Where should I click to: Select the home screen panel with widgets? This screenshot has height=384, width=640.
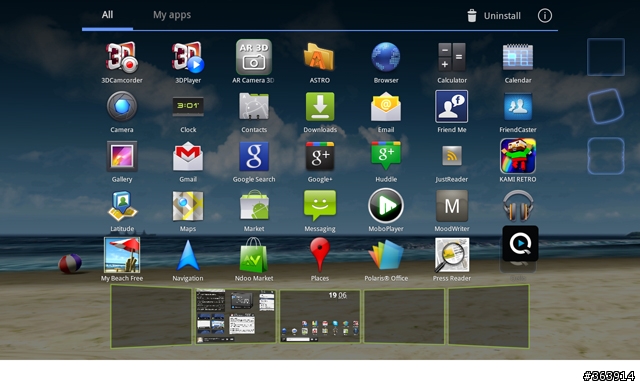pos(236,317)
